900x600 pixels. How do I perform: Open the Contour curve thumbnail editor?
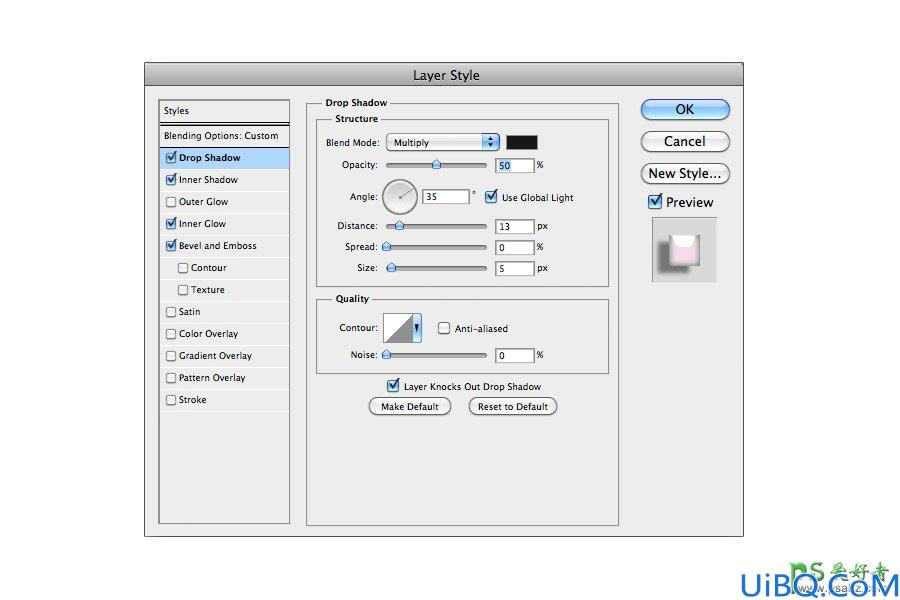(x=398, y=328)
